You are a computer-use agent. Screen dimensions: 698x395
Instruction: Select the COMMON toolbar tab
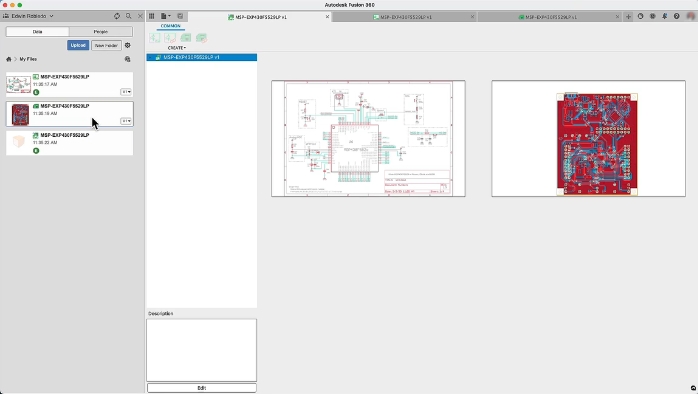[170, 26]
